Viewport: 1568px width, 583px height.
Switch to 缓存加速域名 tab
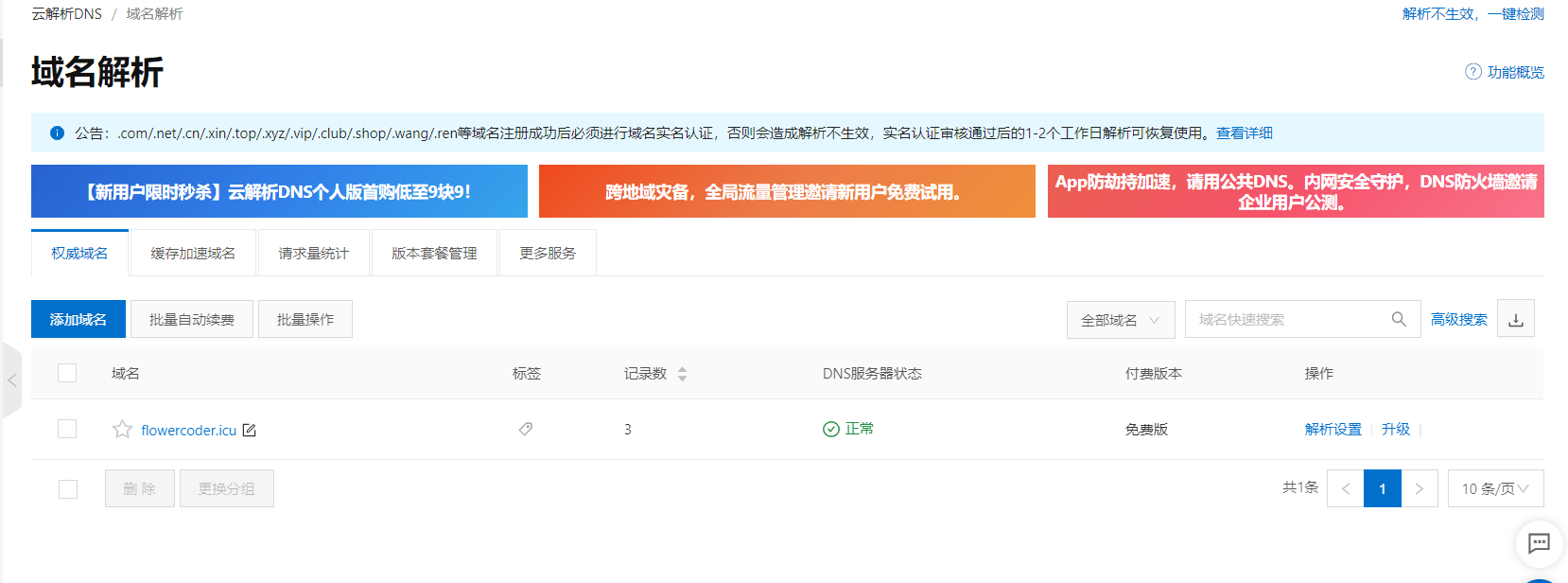[193, 253]
